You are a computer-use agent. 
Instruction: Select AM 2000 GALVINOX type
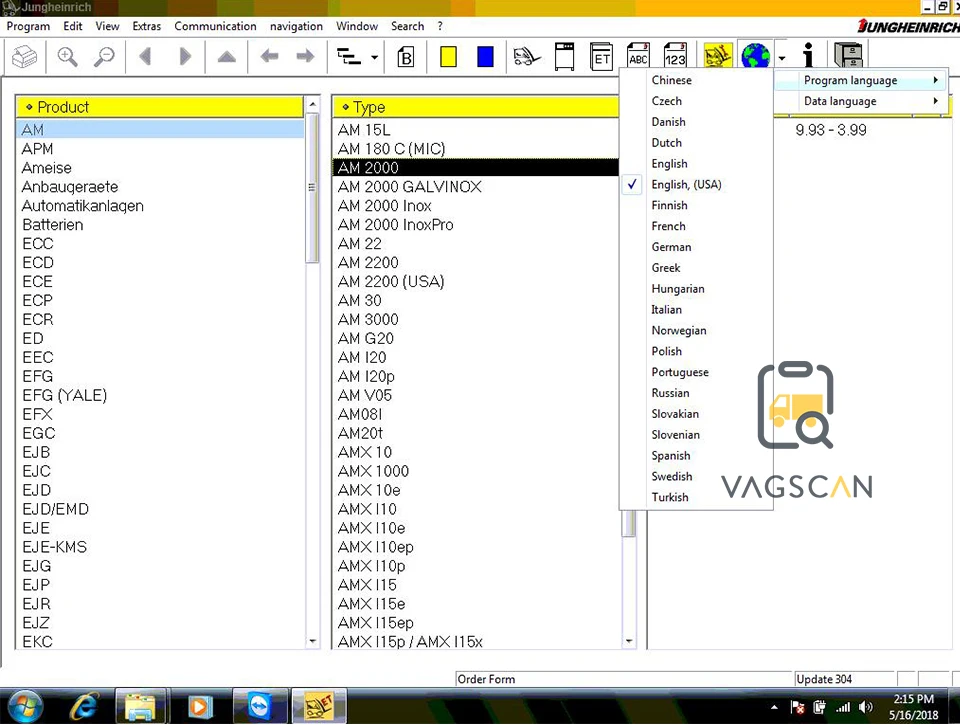pyautogui.click(x=476, y=187)
